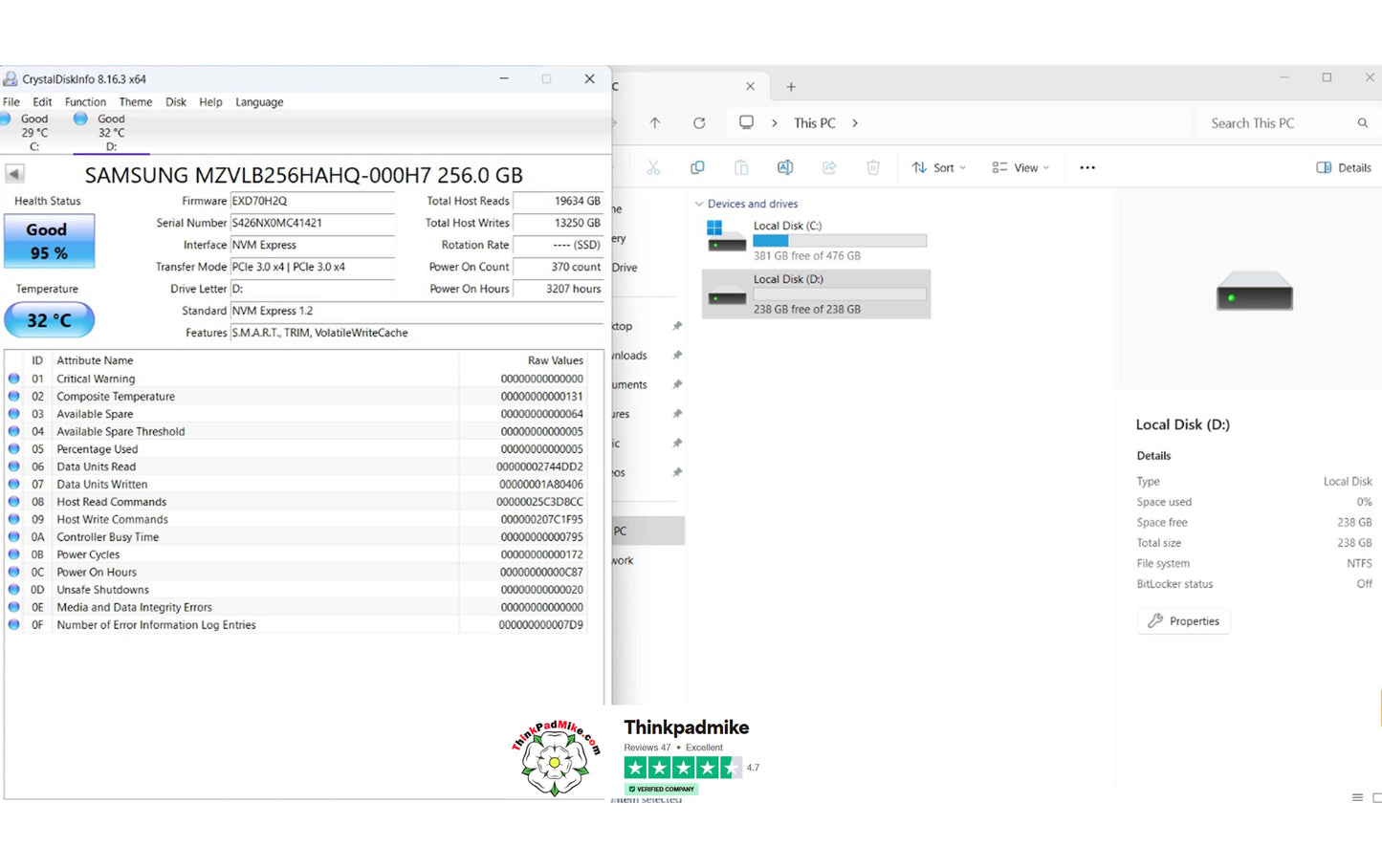
Task: Select the Data Units Read row
Action: pos(296,467)
